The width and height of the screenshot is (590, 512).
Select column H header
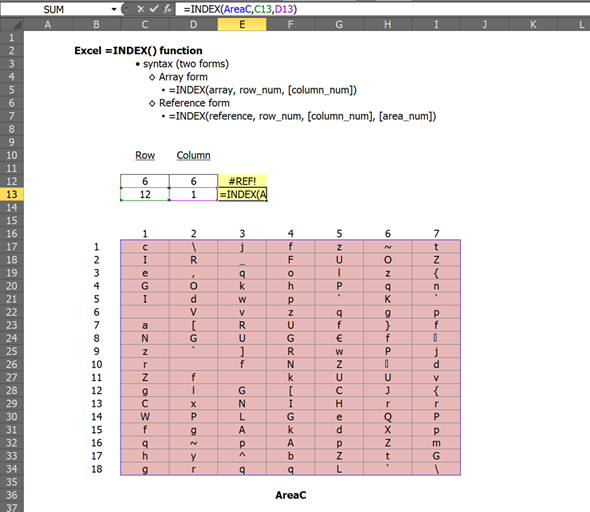(388, 24)
